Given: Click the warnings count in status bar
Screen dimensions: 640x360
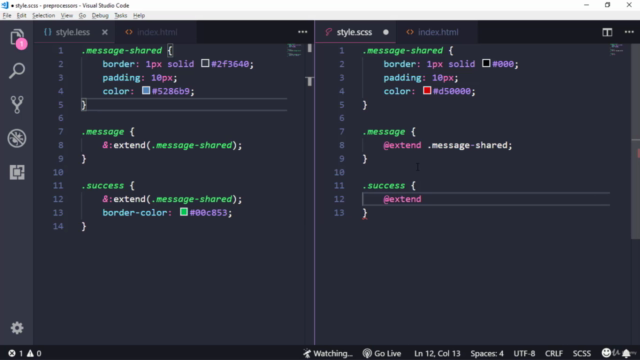Looking at the screenshot, I should (x=34, y=353).
